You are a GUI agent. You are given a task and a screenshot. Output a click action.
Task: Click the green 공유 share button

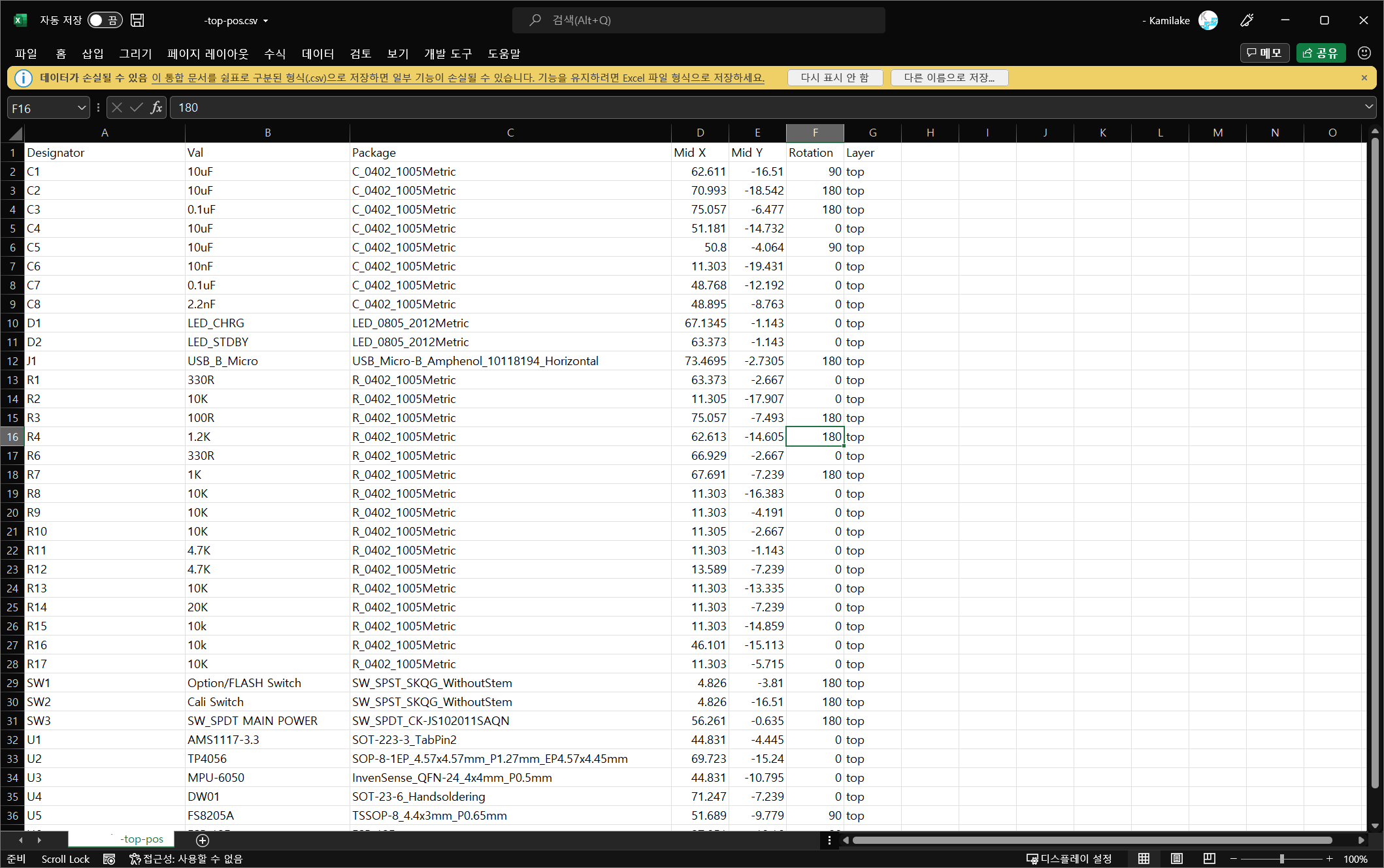(x=1320, y=53)
